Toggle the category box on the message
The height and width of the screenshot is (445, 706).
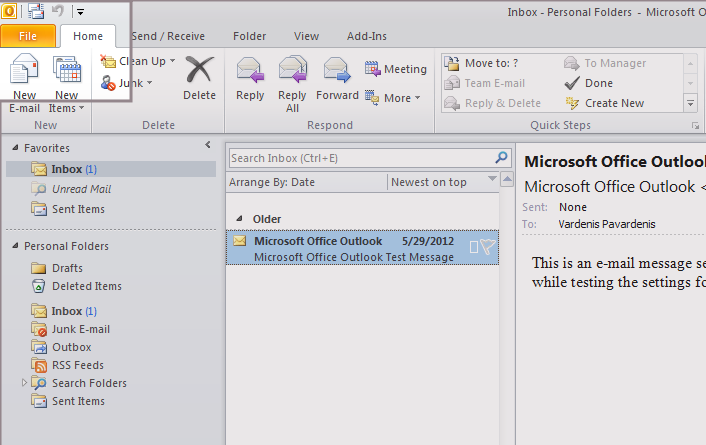click(x=474, y=247)
